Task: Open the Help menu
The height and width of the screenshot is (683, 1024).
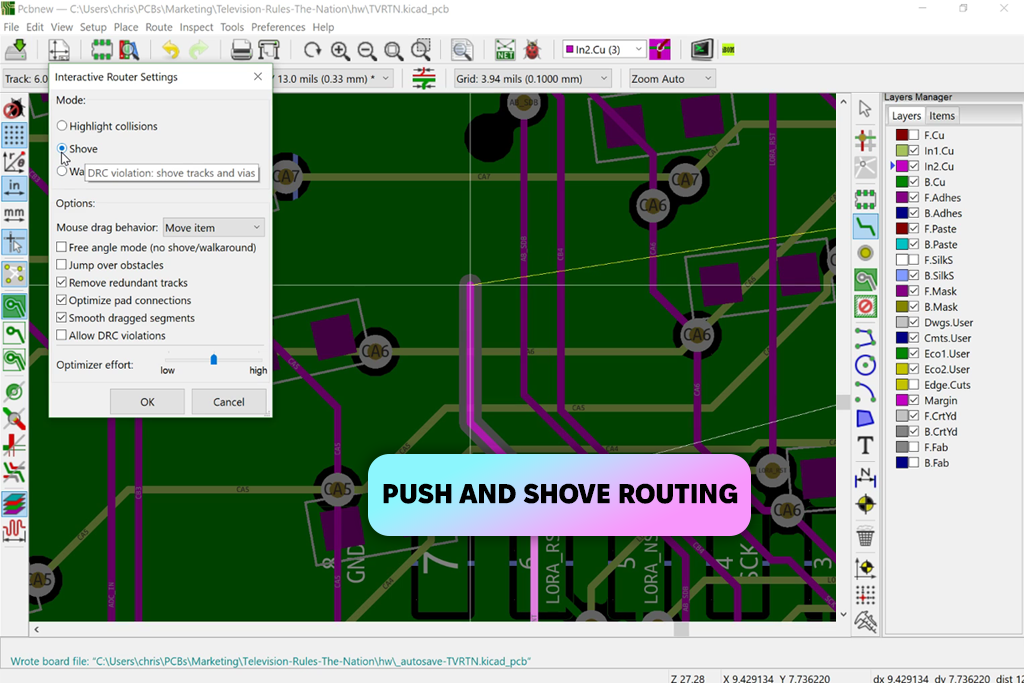Action: [323, 27]
